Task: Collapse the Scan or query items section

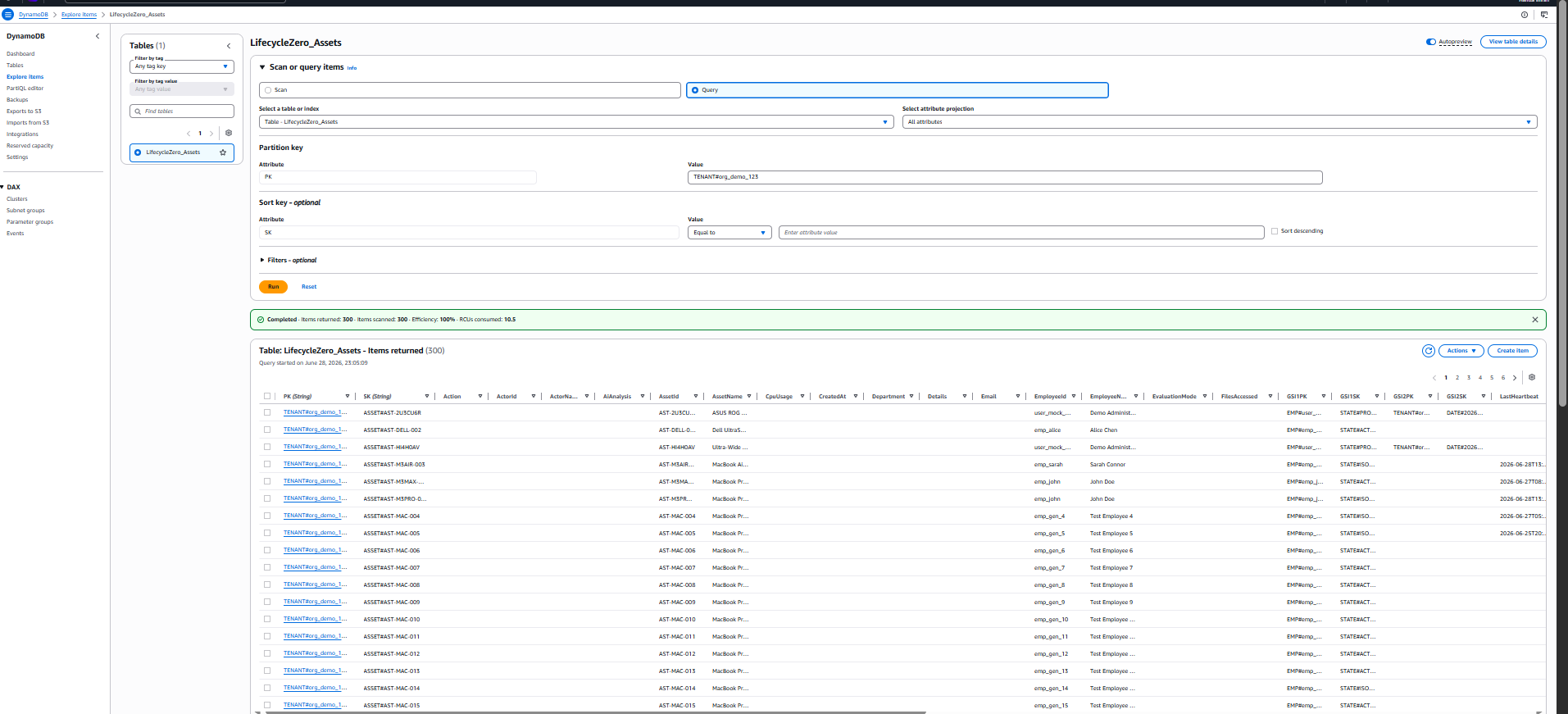Action: point(262,67)
